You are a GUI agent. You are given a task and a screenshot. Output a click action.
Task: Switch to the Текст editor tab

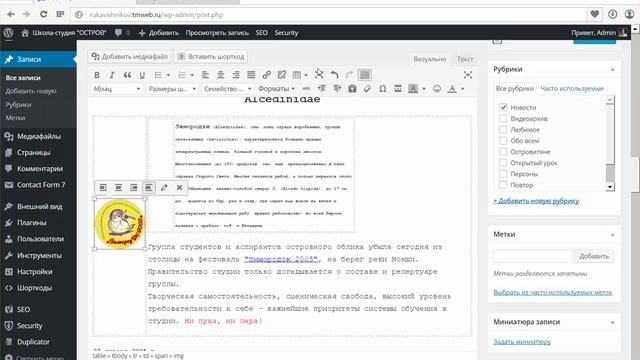click(x=465, y=59)
